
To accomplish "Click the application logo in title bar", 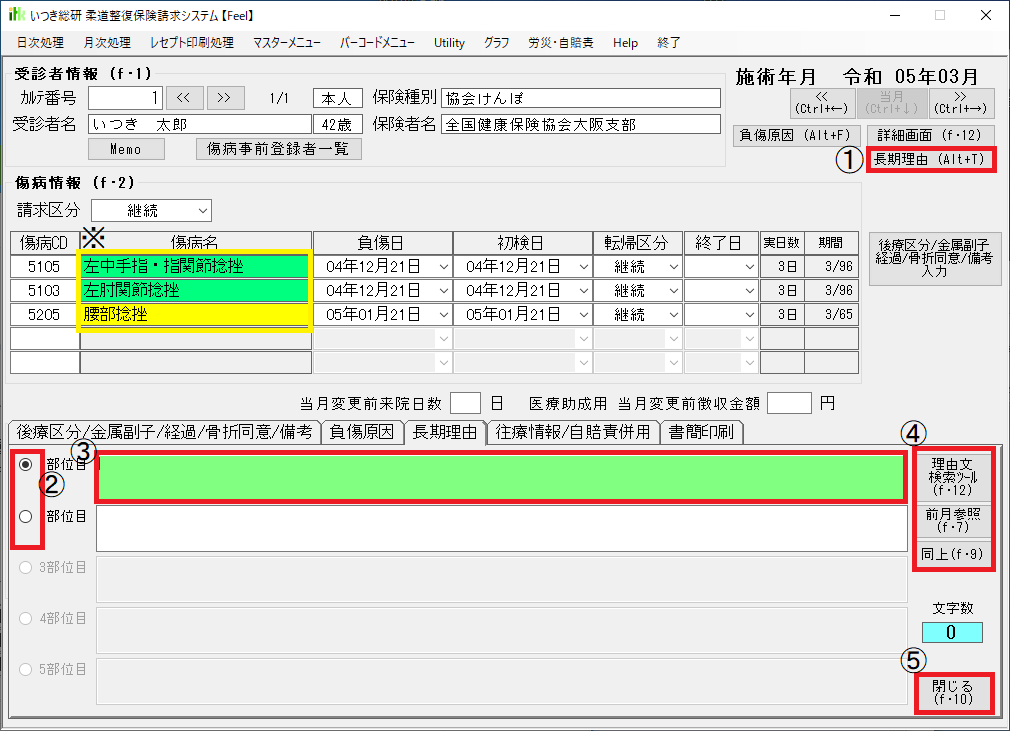I will click(16, 15).
